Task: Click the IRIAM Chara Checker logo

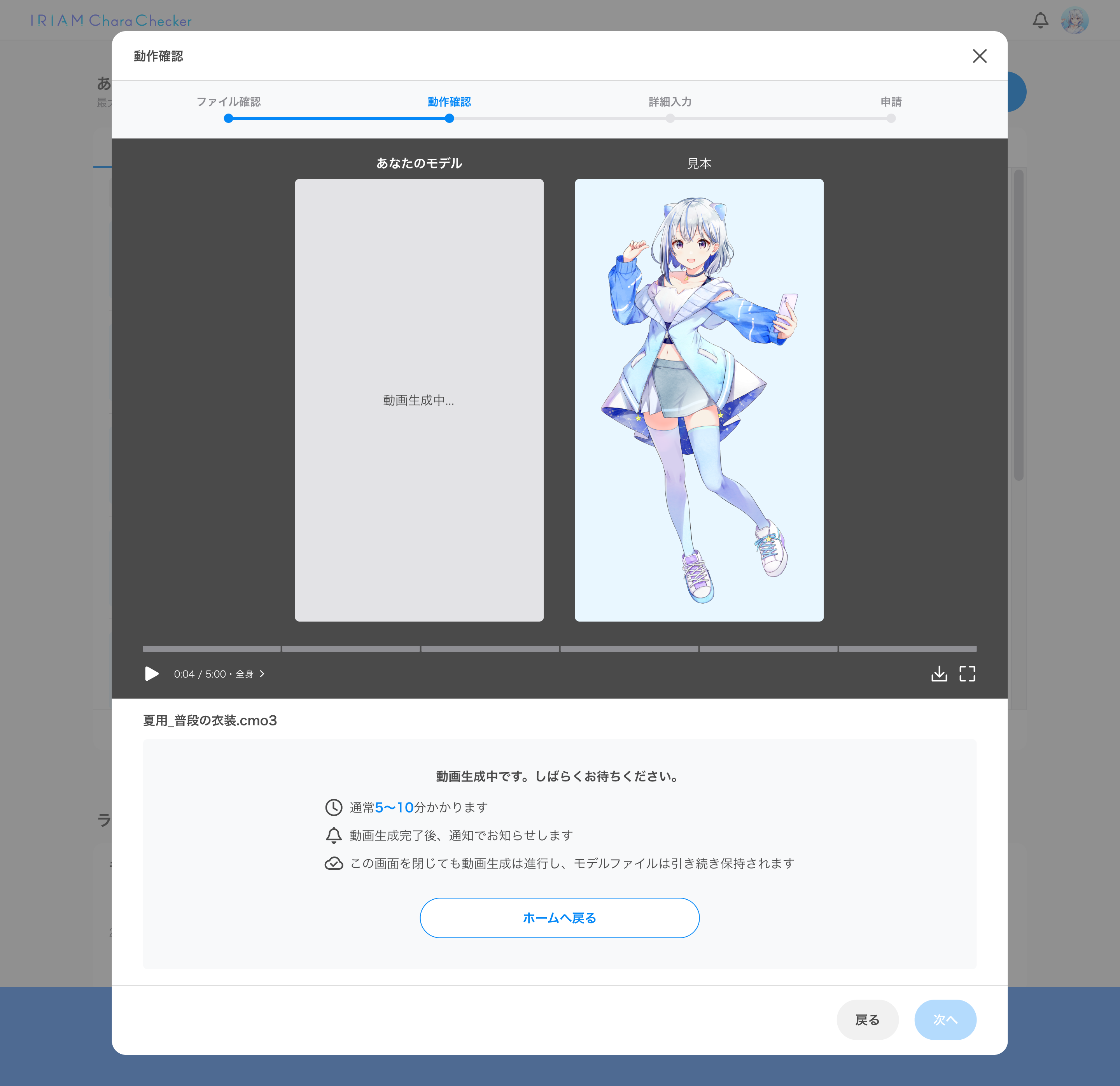Action: pyautogui.click(x=111, y=21)
